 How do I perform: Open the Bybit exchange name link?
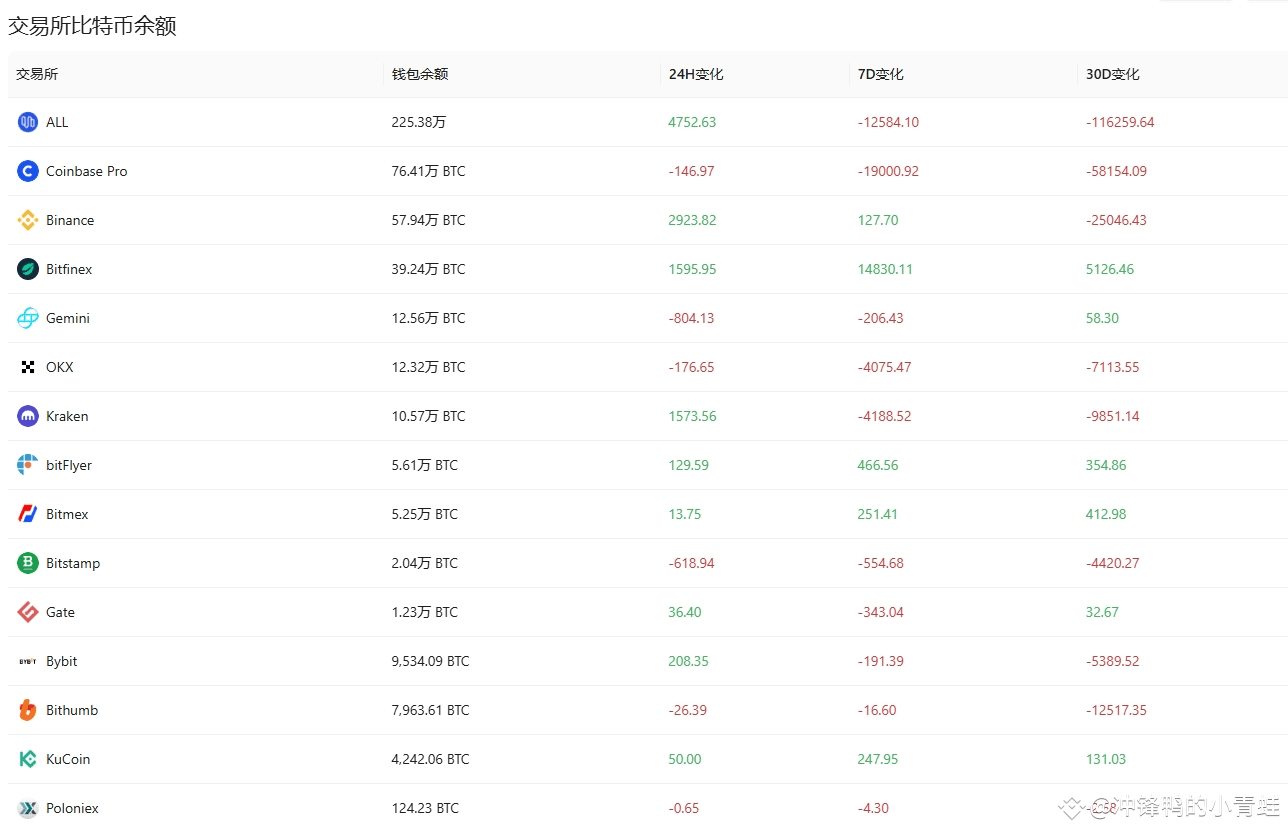pos(61,661)
